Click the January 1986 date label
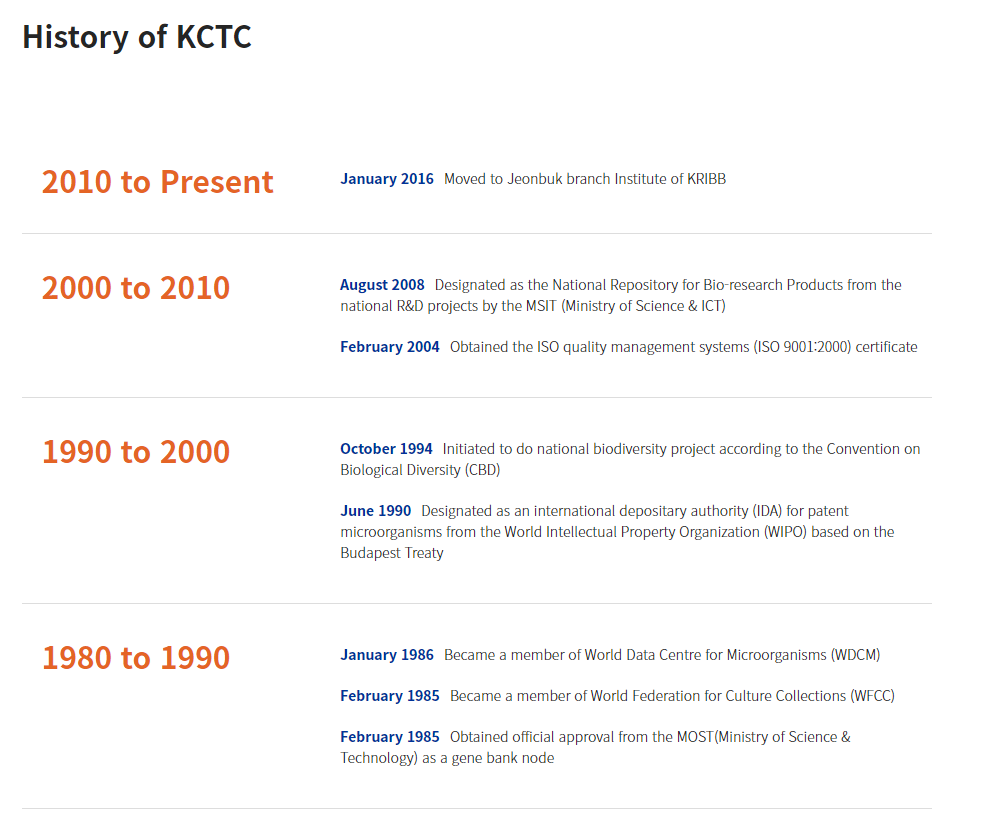 (x=386, y=655)
